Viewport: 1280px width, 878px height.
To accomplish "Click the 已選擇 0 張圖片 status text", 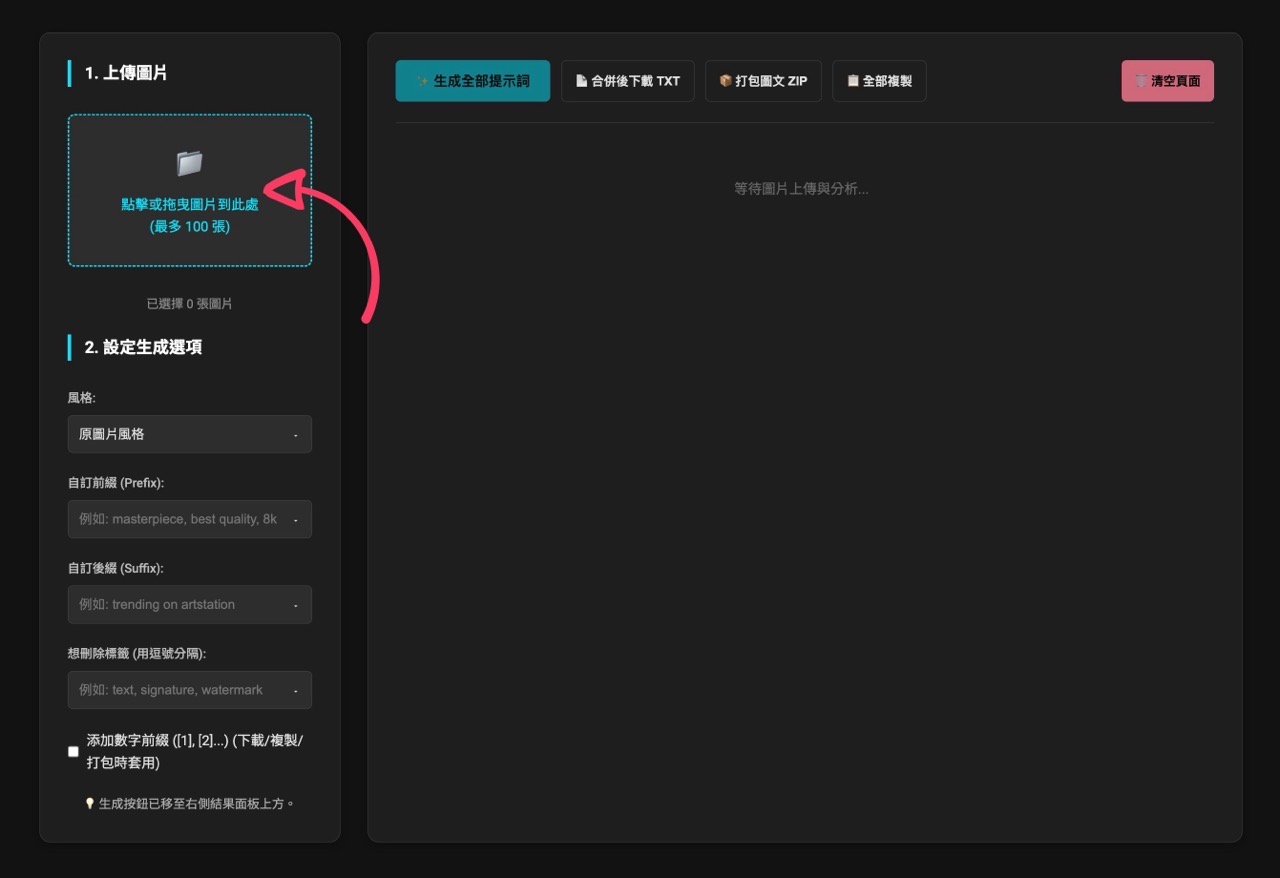I will (189, 303).
